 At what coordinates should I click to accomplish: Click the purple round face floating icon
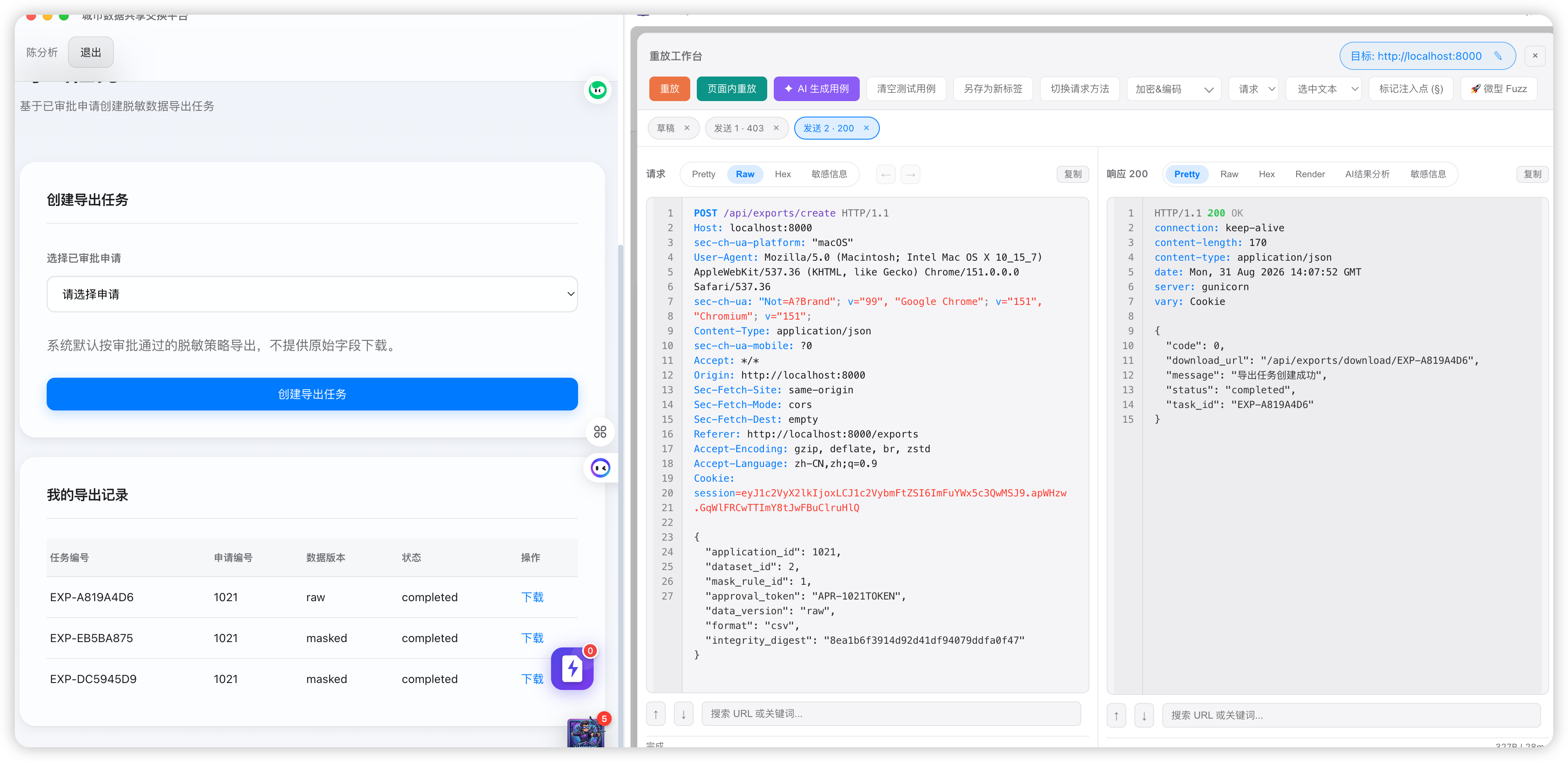(600, 468)
